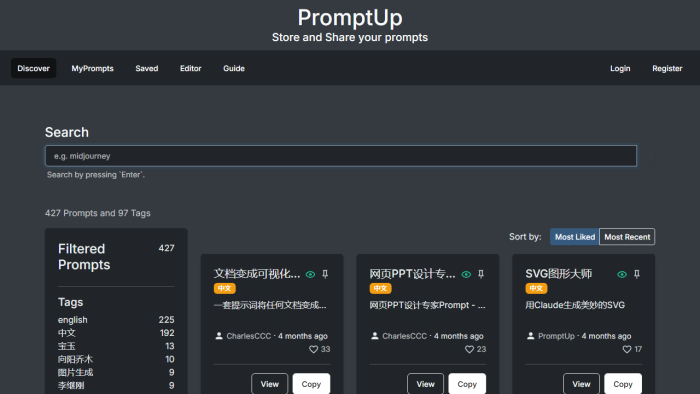Image resolution: width=700 pixels, height=394 pixels.
Task: Copy the 文档变成可视化 prompt
Action: point(311,384)
